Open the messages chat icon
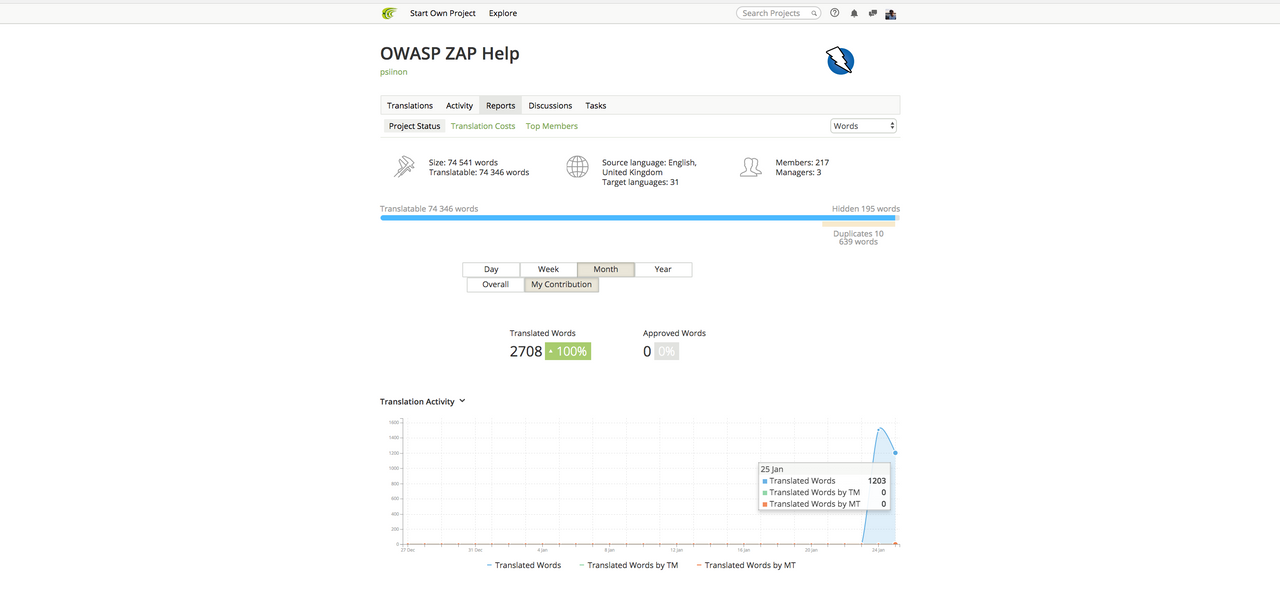1280x600 pixels. click(873, 13)
